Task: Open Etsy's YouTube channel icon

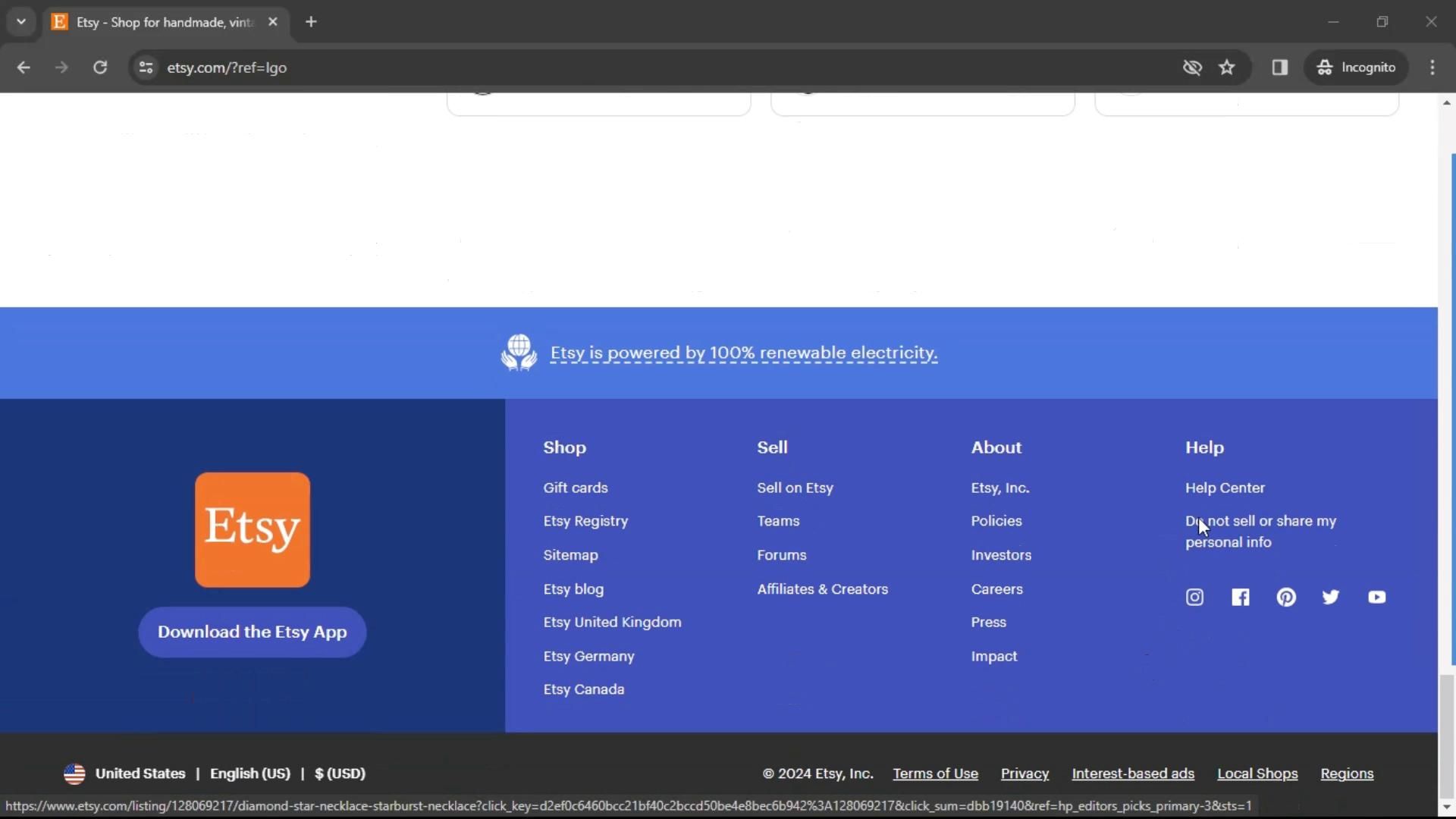Action: pos(1377,598)
